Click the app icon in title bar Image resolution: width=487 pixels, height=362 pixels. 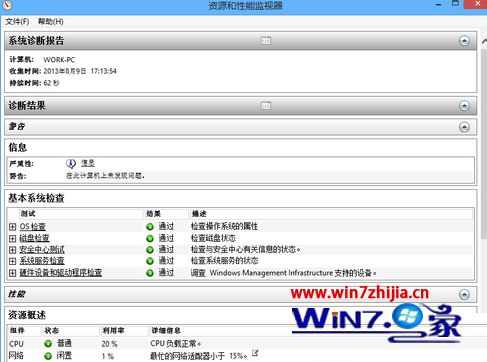7,5
